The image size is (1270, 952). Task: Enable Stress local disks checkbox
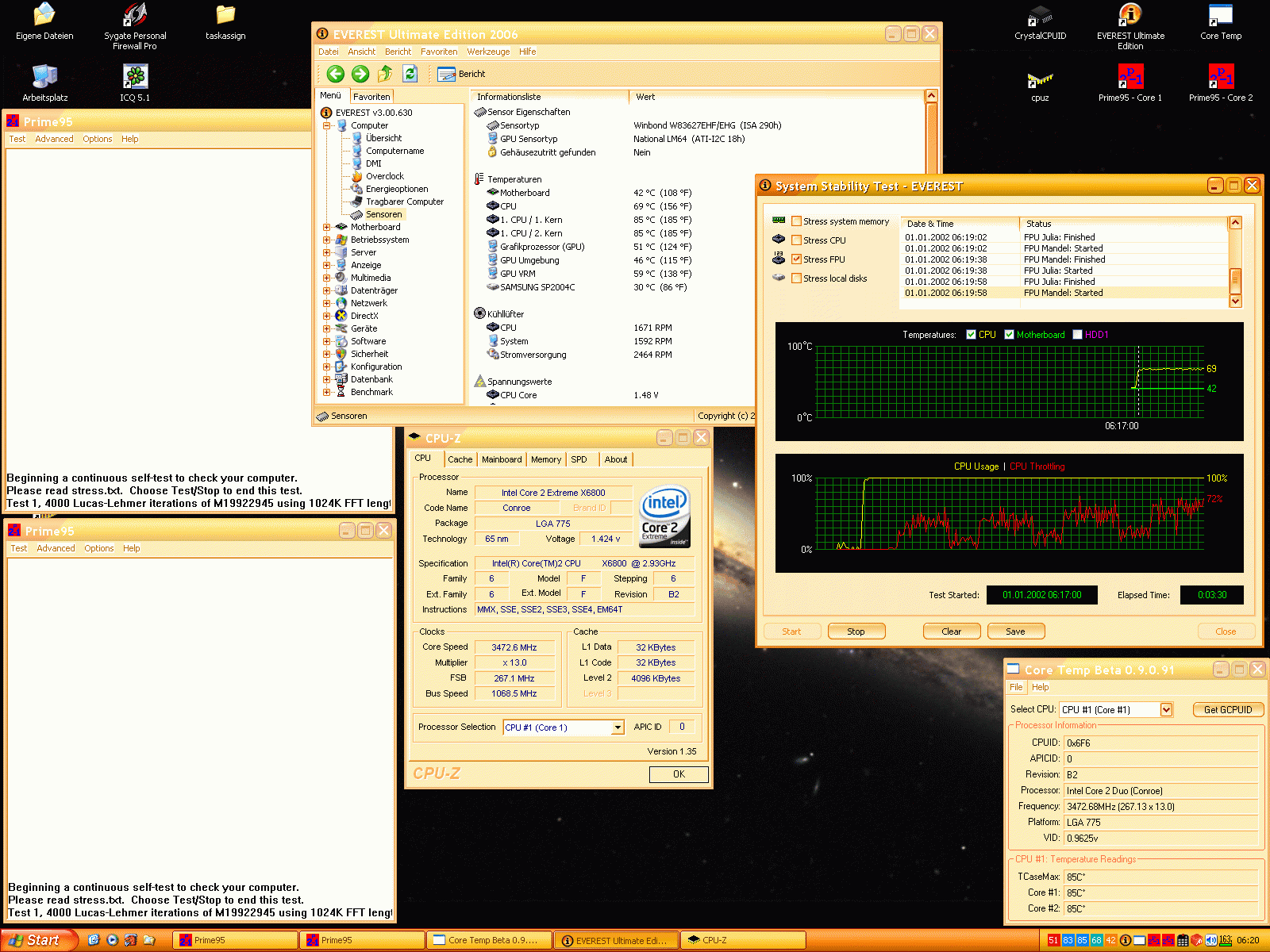point(796,278)
